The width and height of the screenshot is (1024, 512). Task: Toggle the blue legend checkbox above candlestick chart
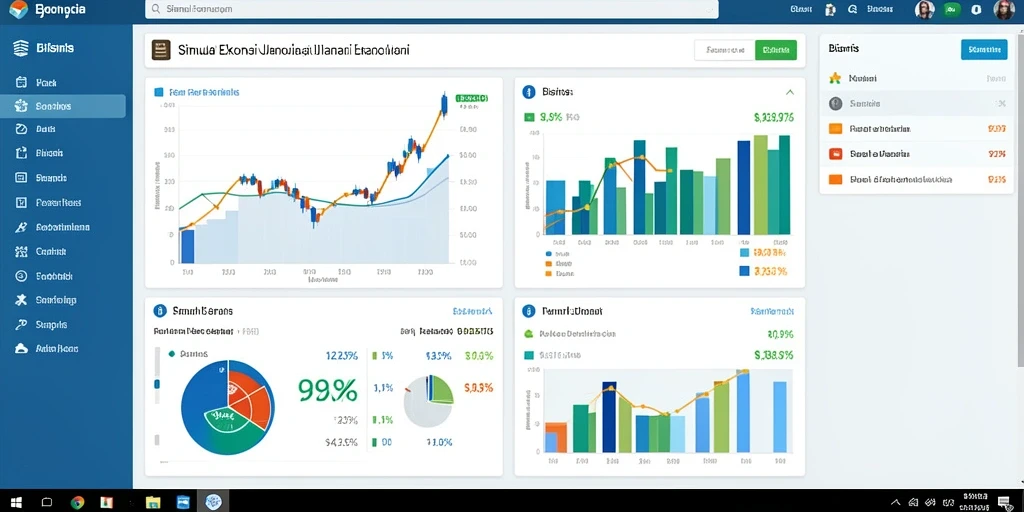[x=158, y=93]
